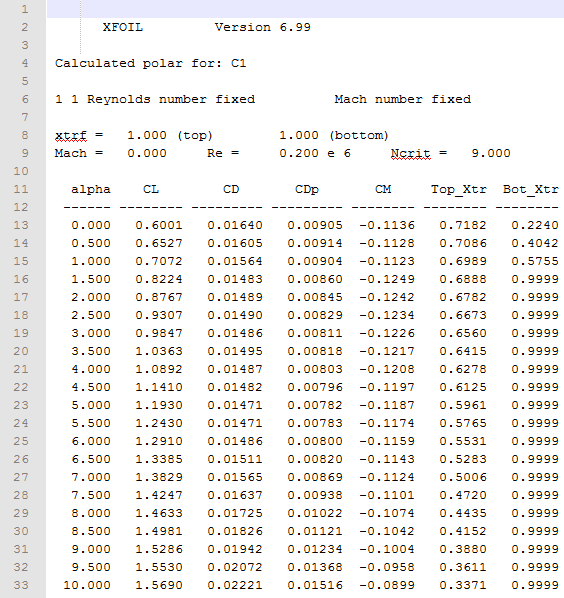Click the 'CD' column header
Screen dimensions: 564x598
pos(231,190)
